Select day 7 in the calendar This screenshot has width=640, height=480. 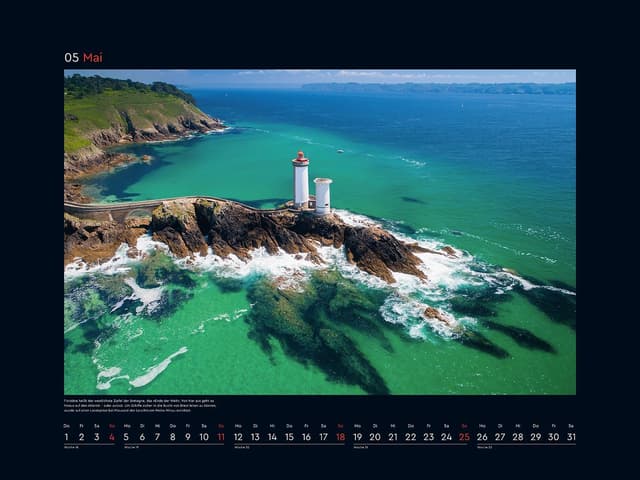[x=157, y=437]
